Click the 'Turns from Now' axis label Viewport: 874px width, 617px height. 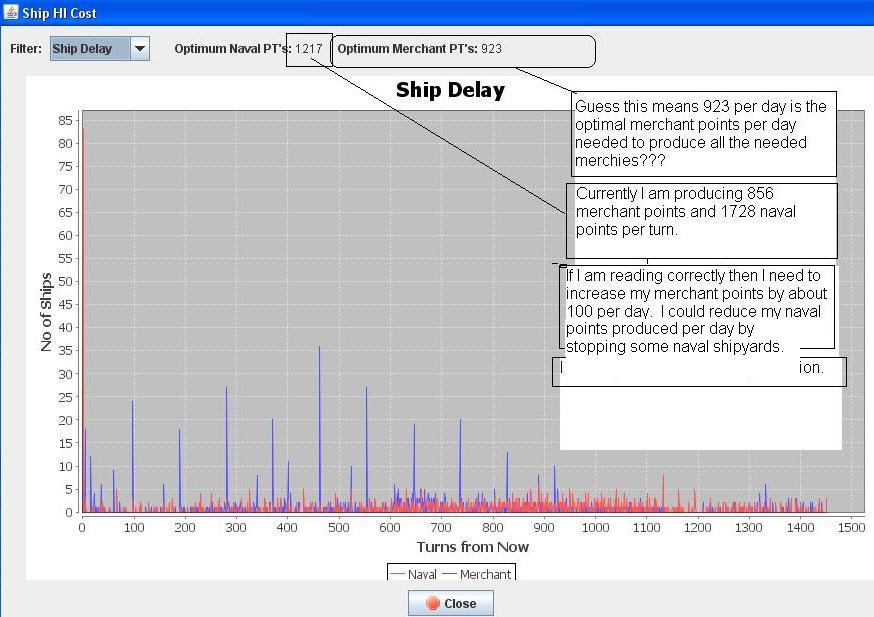(x=473, y=547)
